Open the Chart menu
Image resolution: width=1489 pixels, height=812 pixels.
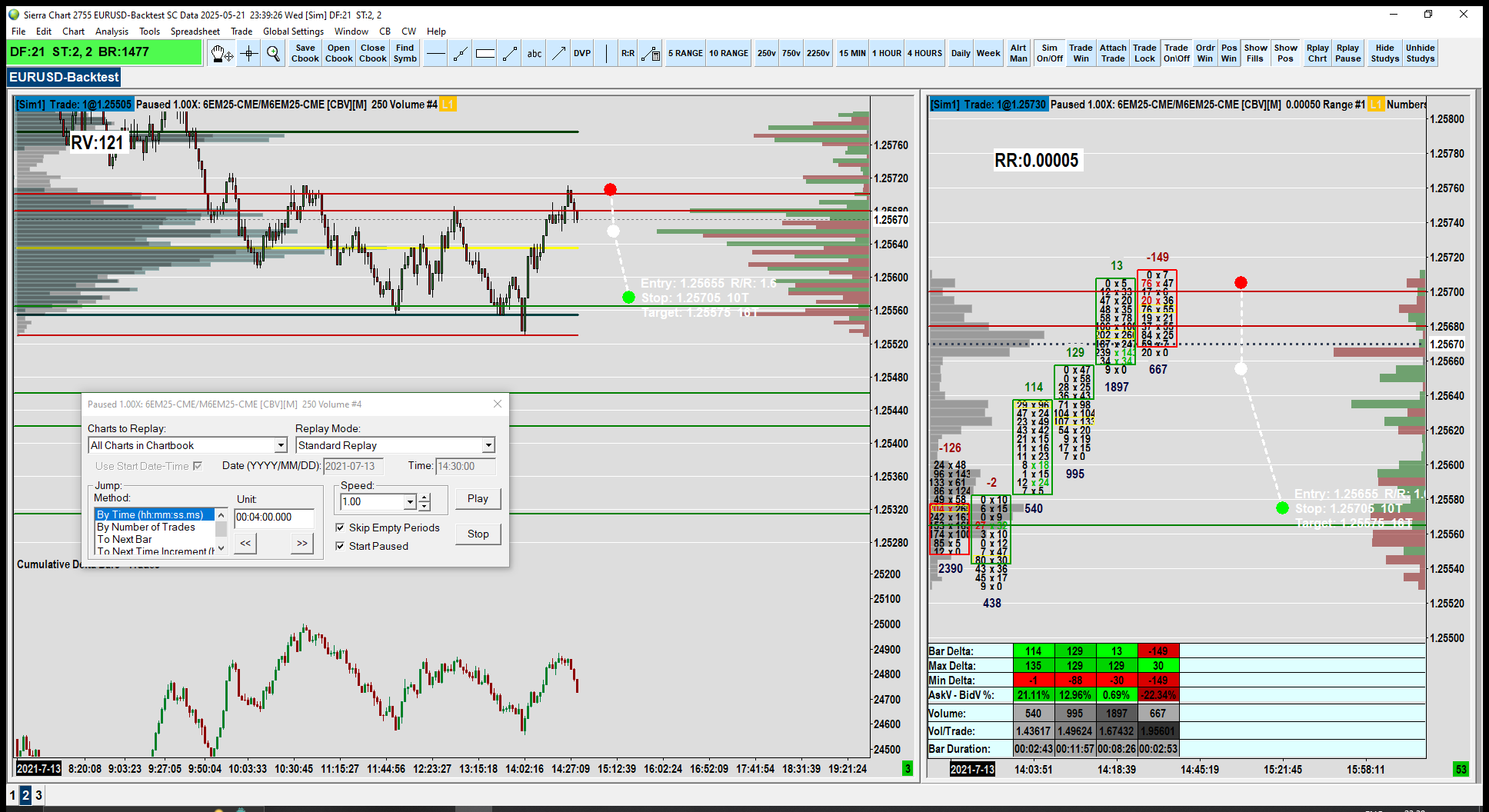click(x=74, y=32)
